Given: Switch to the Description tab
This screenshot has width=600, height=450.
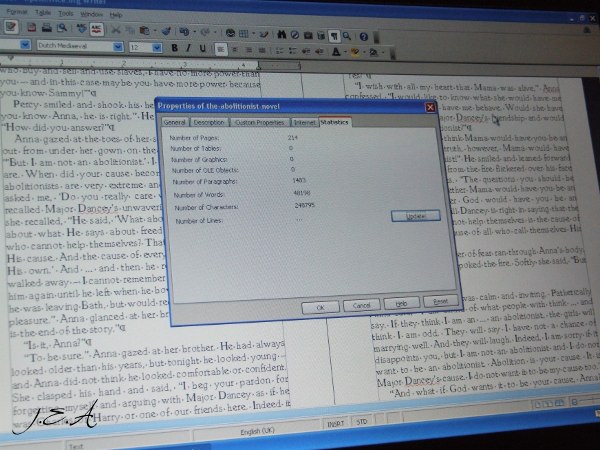Looking at the screenshot, I should [x=209, y=122].
